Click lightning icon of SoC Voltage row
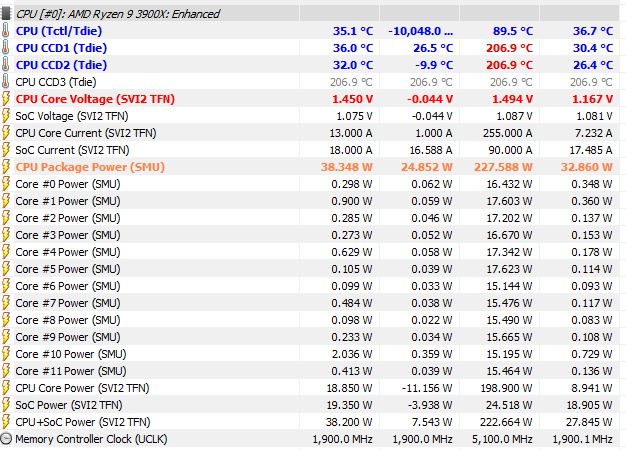The width and height of the screenshot is (626, 450). click(6, 116)
